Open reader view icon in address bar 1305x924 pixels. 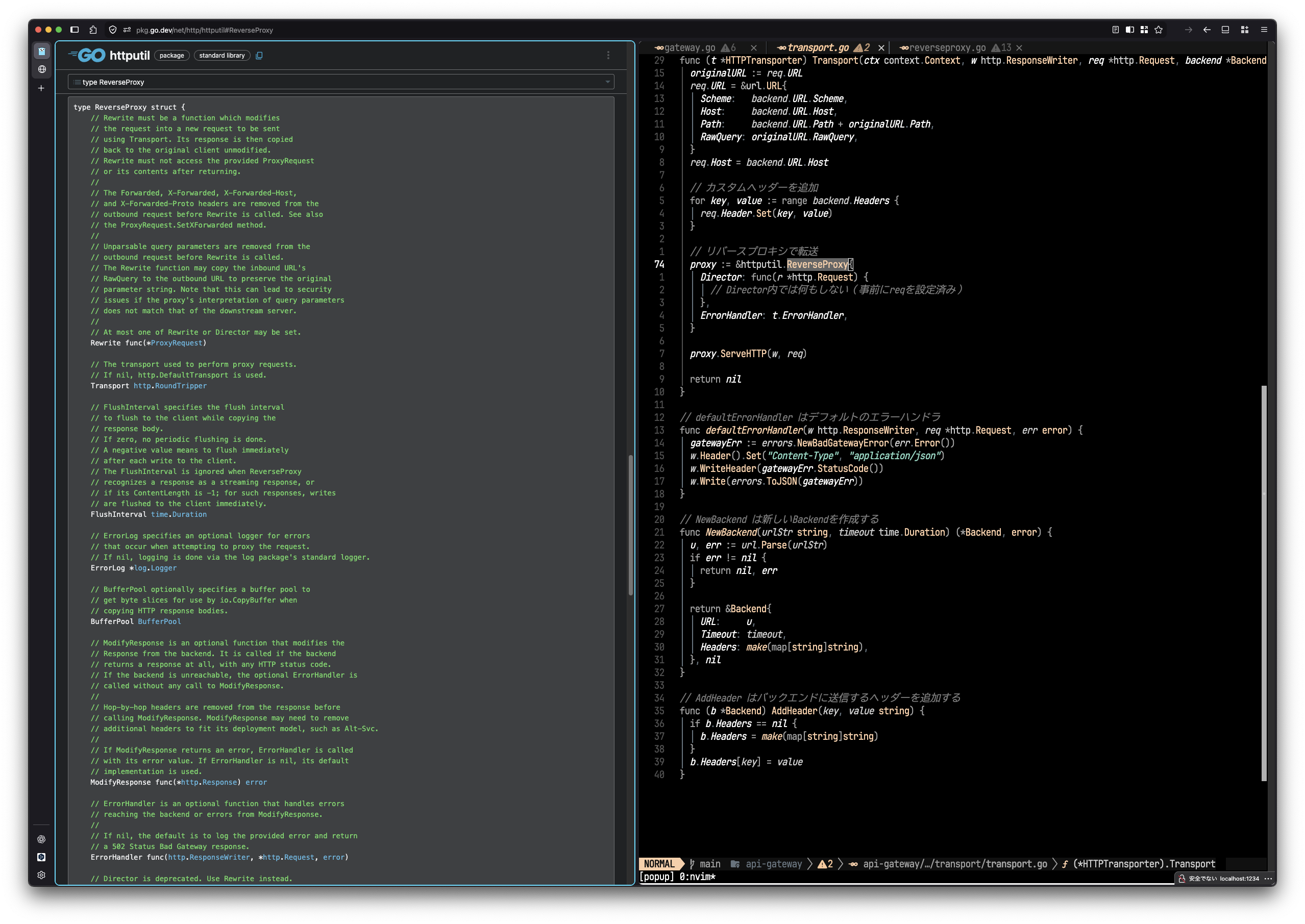(x=1115, y=30)
